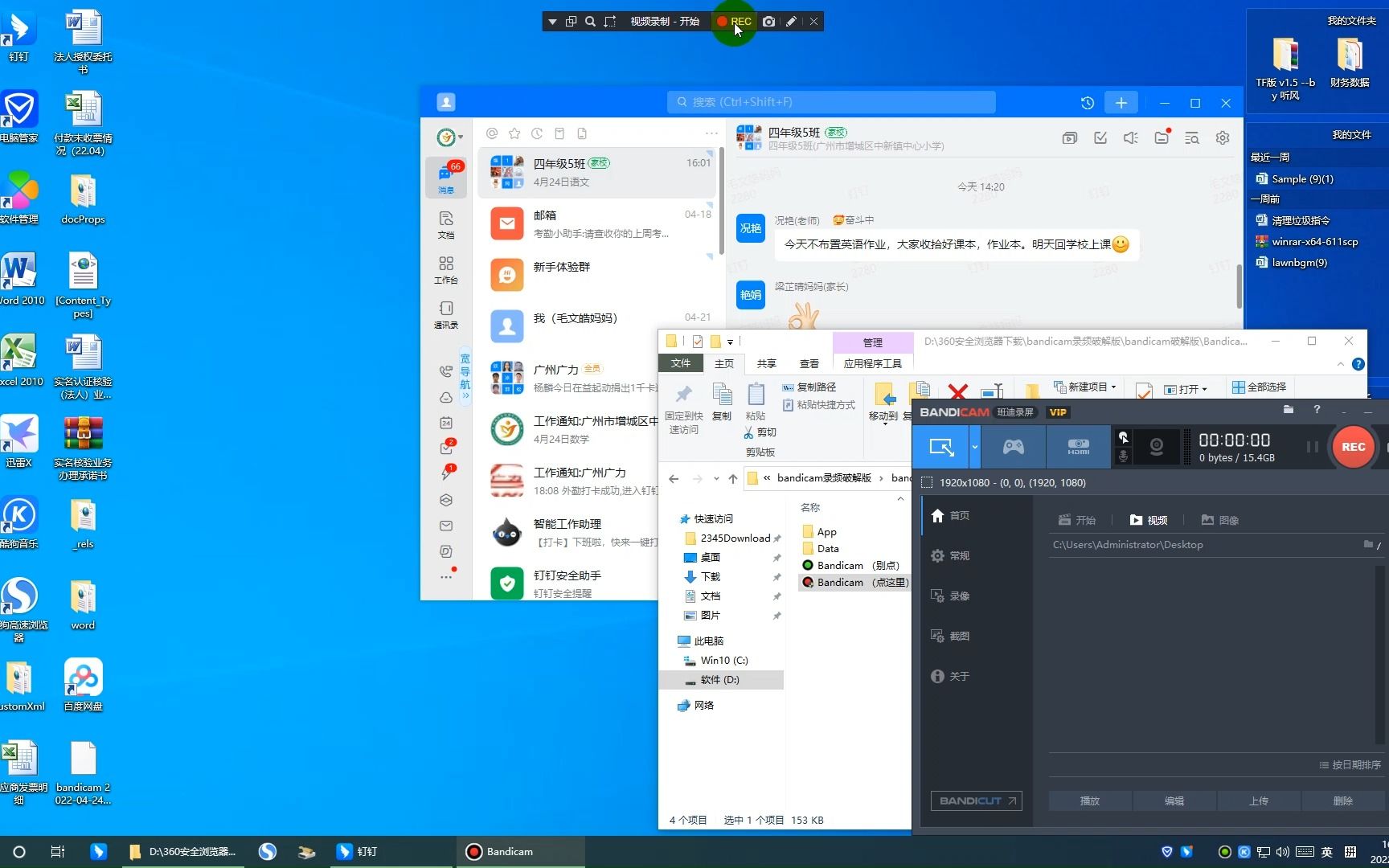Click the Bandicam taskbar button
The width and height of the screenshot is (1389, 868).
coord(521,852)
